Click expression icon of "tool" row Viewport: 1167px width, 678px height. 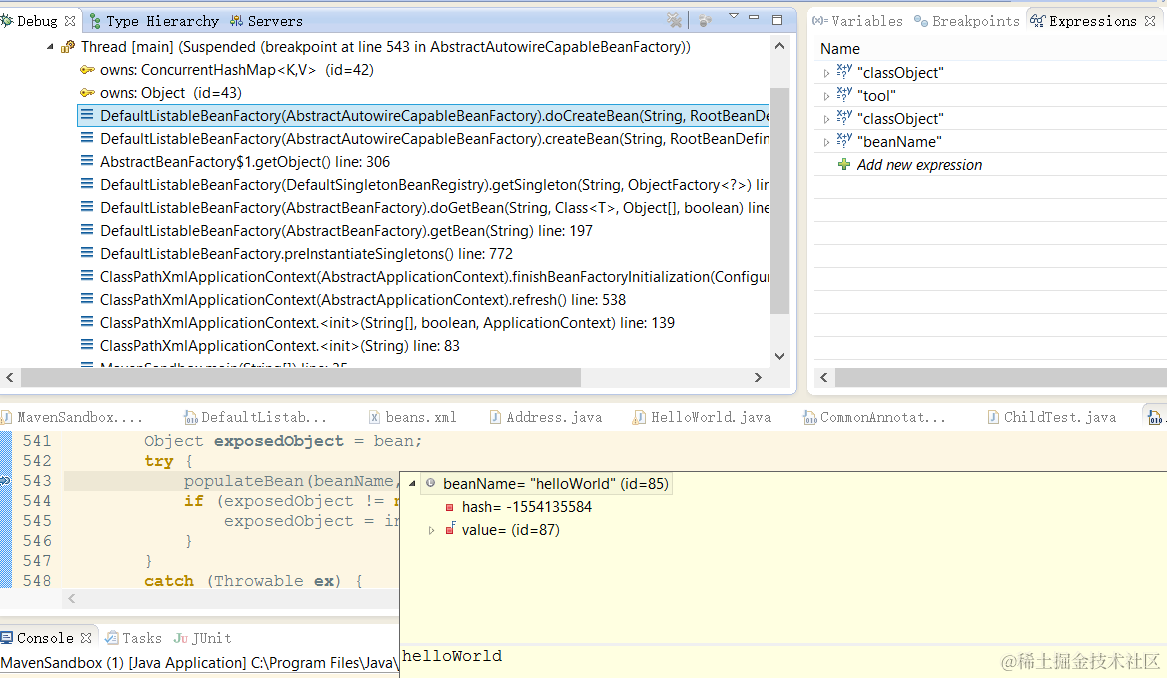(x=844, y=94)
